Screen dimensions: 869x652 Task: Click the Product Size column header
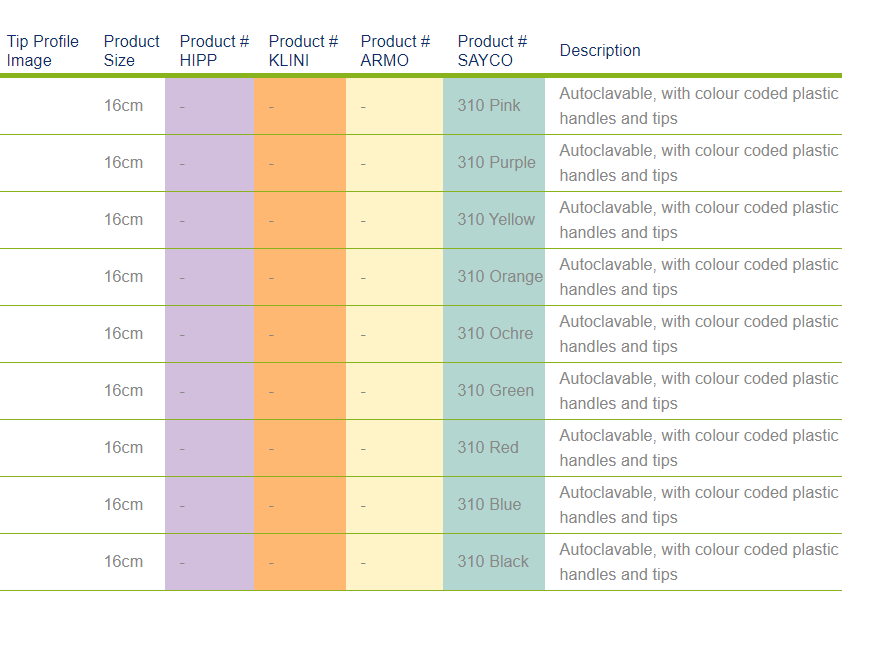[131, 51]
